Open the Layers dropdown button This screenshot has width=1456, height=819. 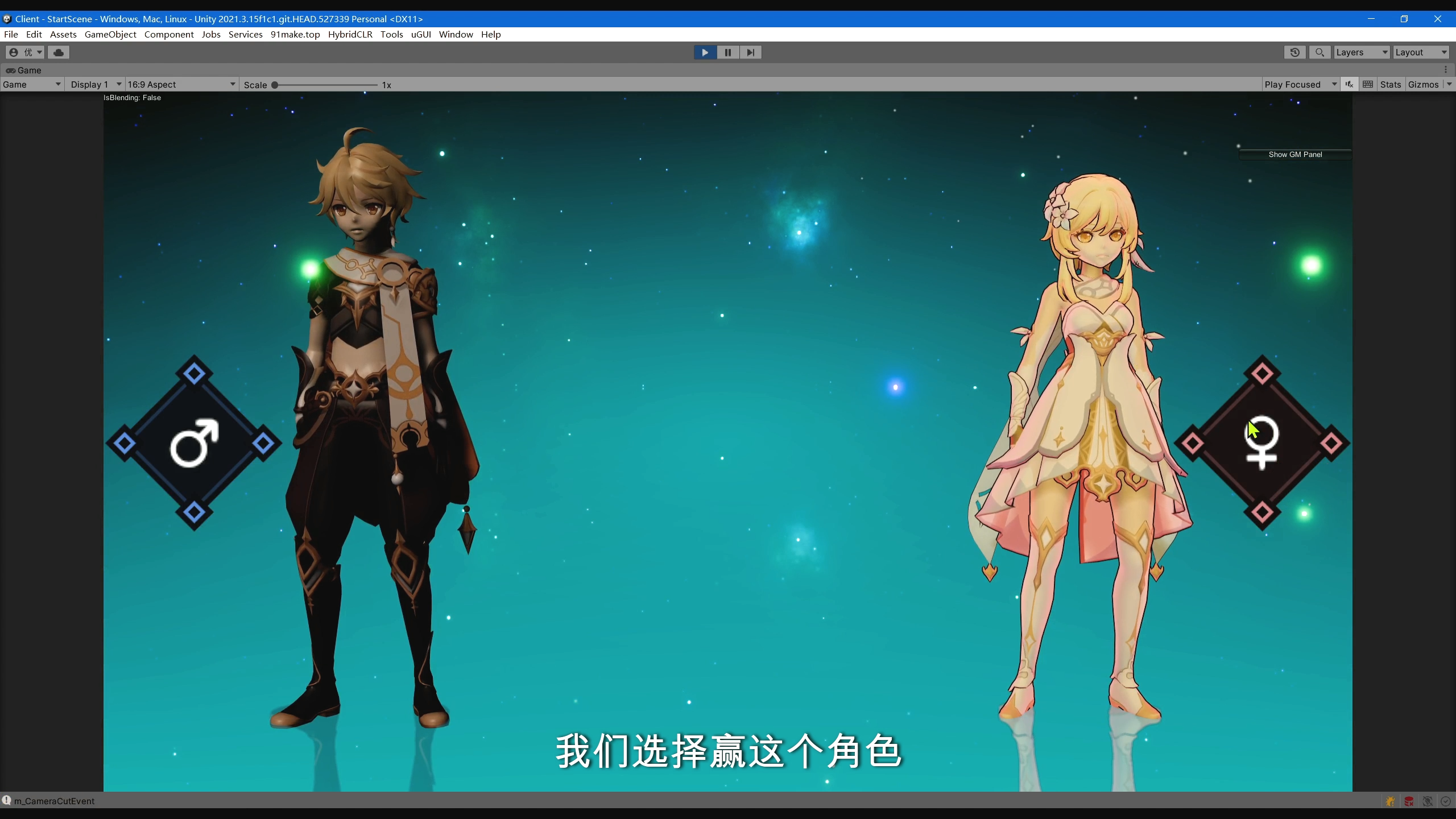pyautogui.click(x=1361, y=52)
